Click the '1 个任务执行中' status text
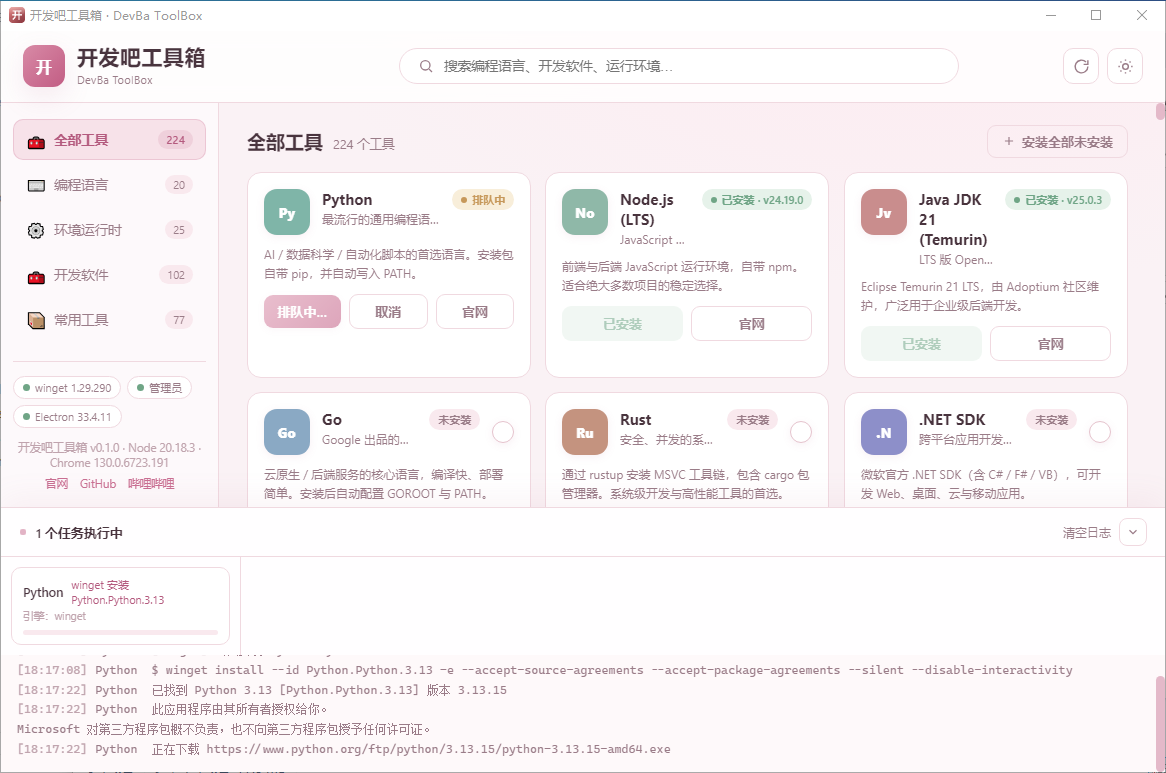 tap(79, 533)
